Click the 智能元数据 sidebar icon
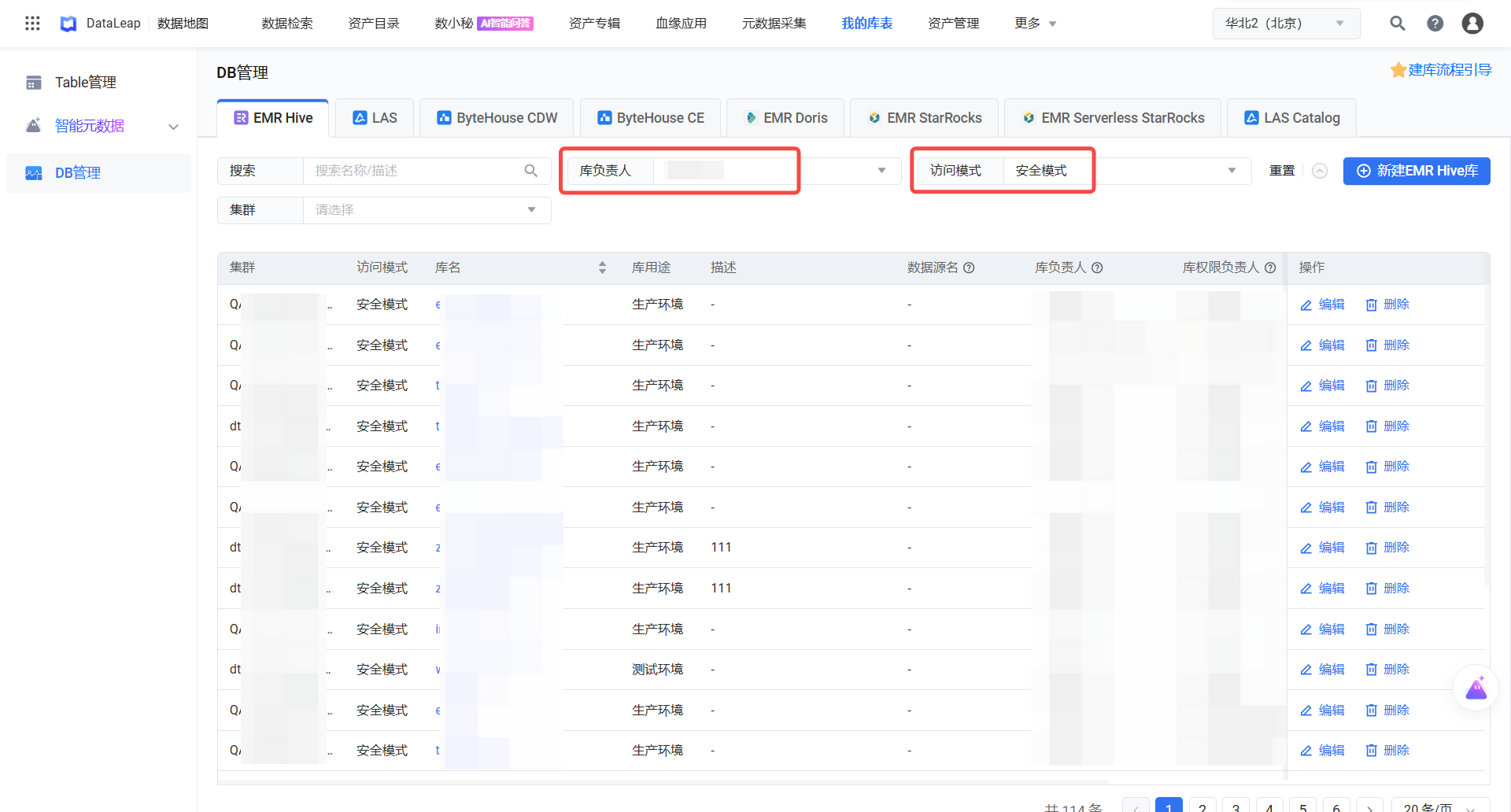 tap(34, 126)
